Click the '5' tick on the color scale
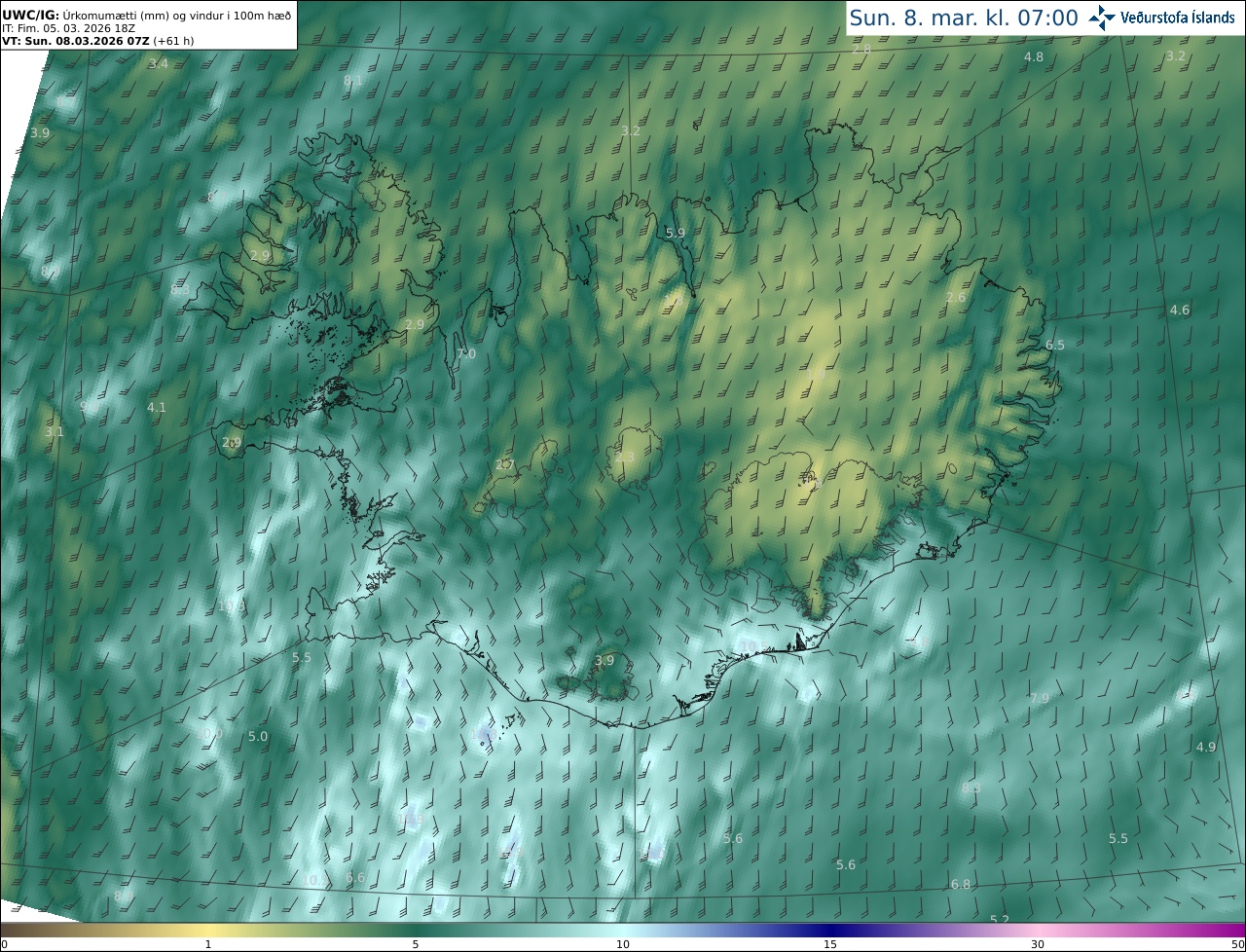The width and height of the screenshot is (1246, 952). point(416,944)
